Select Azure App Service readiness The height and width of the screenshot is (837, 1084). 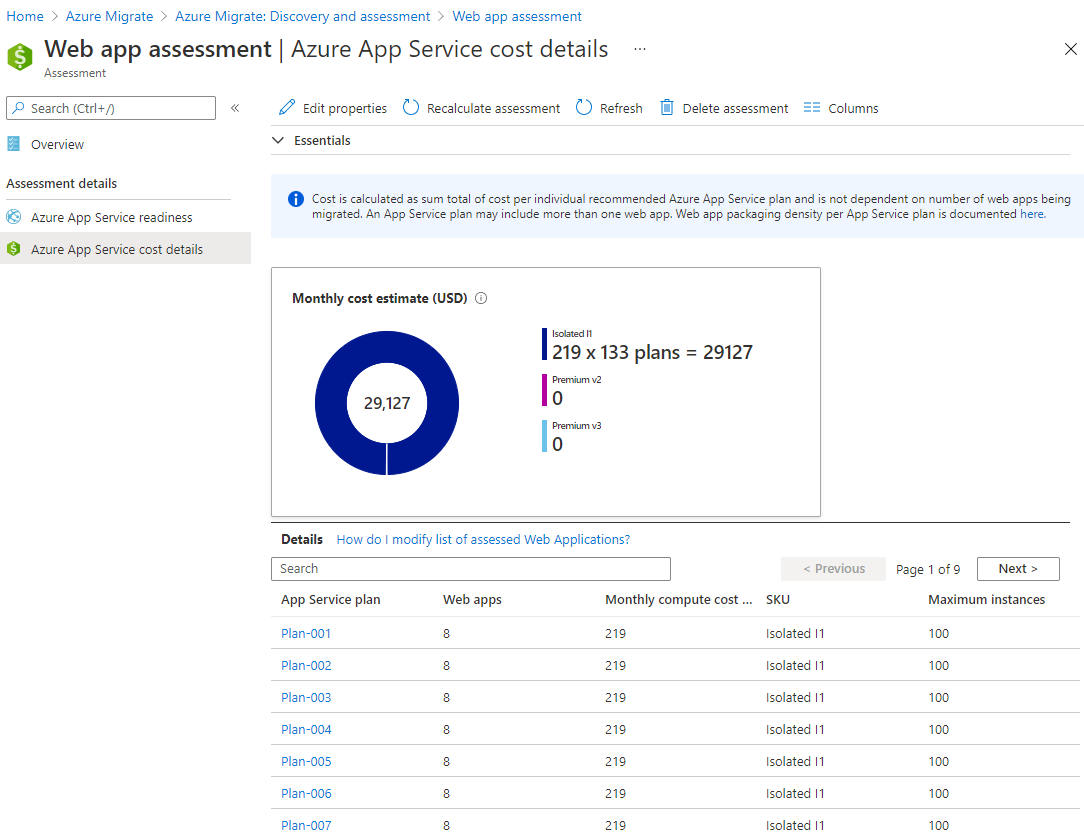(x=111, y=217)
